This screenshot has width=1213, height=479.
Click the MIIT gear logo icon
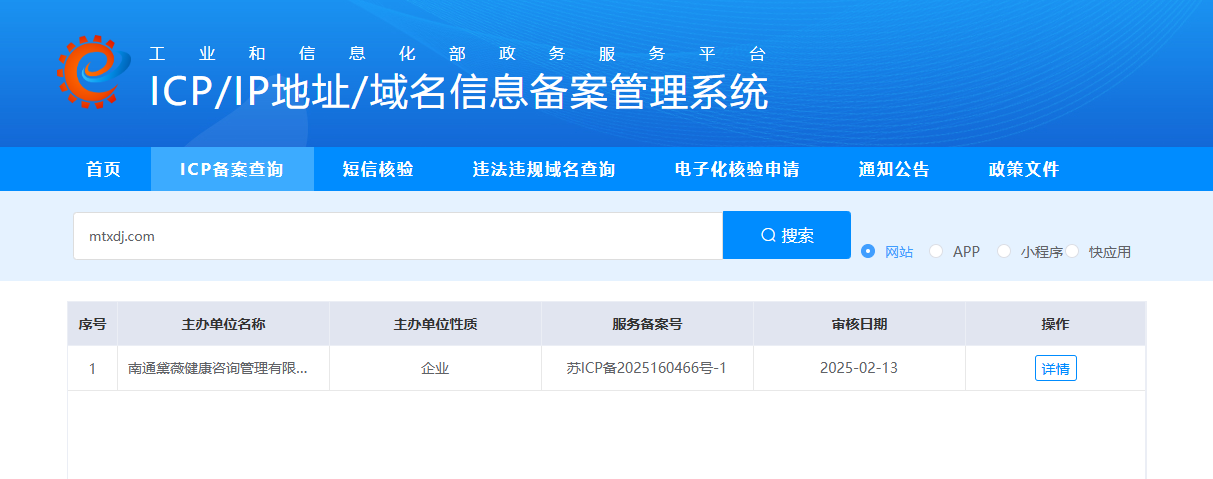tap(94, 71)
